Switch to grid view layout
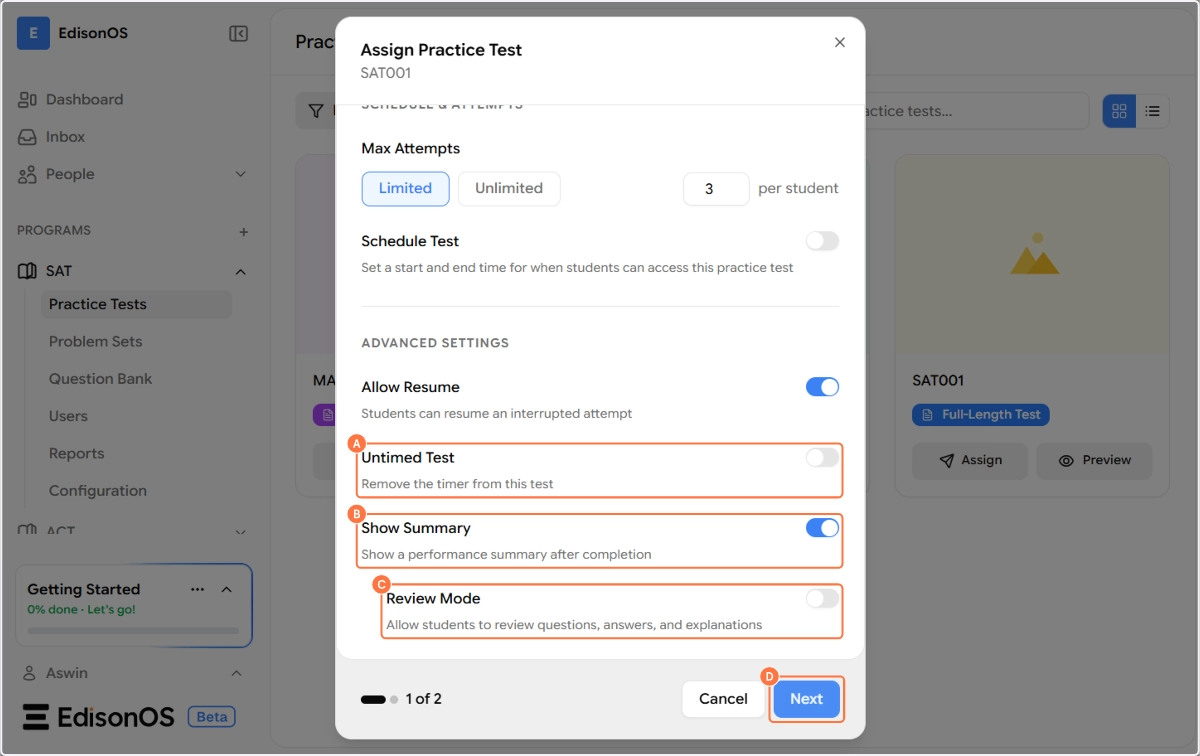The image size is (1200, 756). (x=1119, y=111)
